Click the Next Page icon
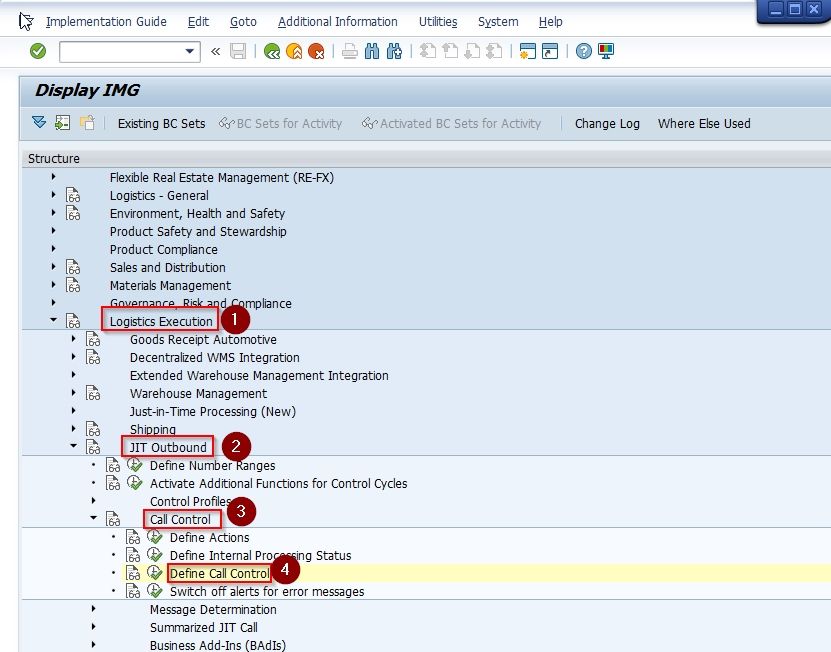This screenshot has height=652, width=831. click(472, 51)
